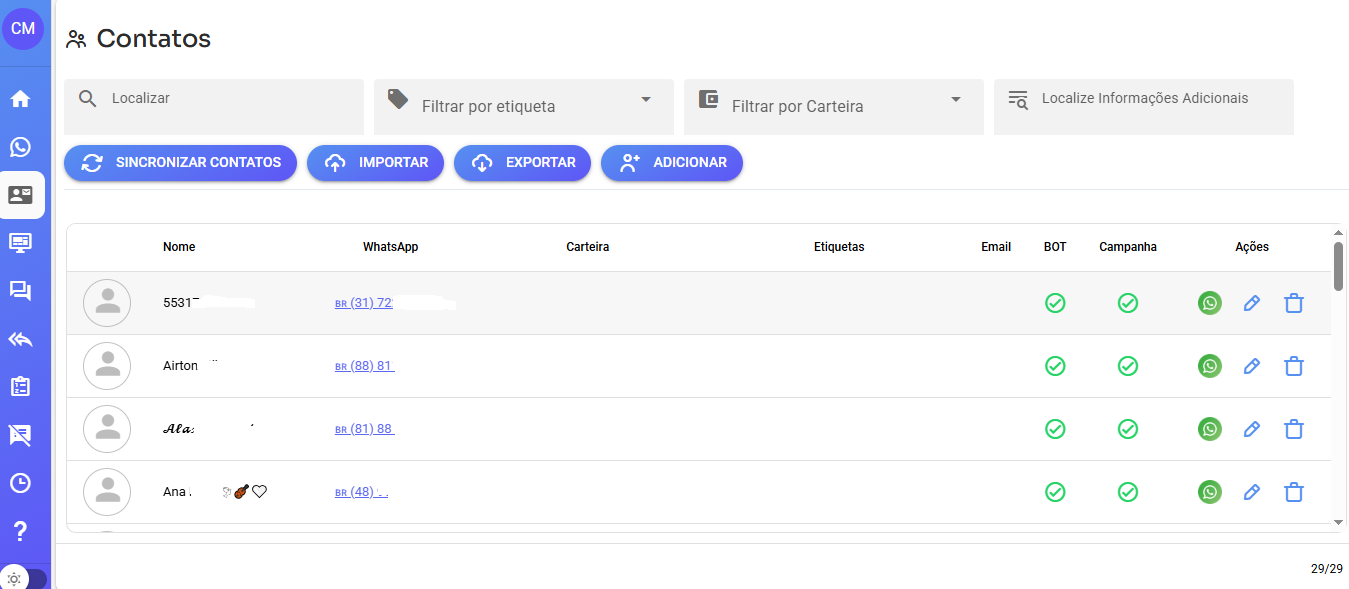Viewport: 1349px width, 589px height.
Task: Click the reply-all arrows sidebar icon
Action: 20,339
